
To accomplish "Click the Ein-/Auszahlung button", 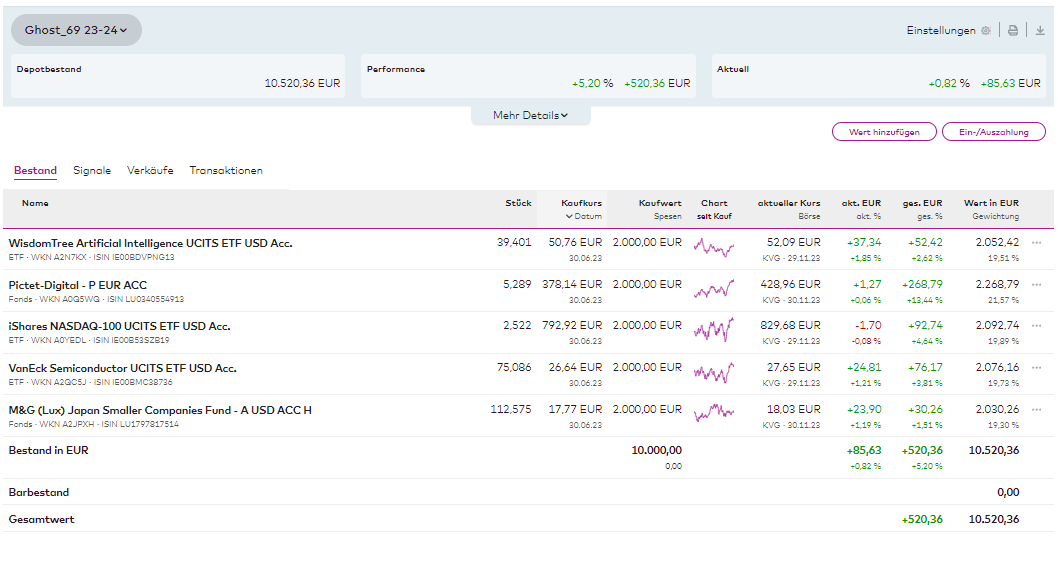I will click(993, 132).
